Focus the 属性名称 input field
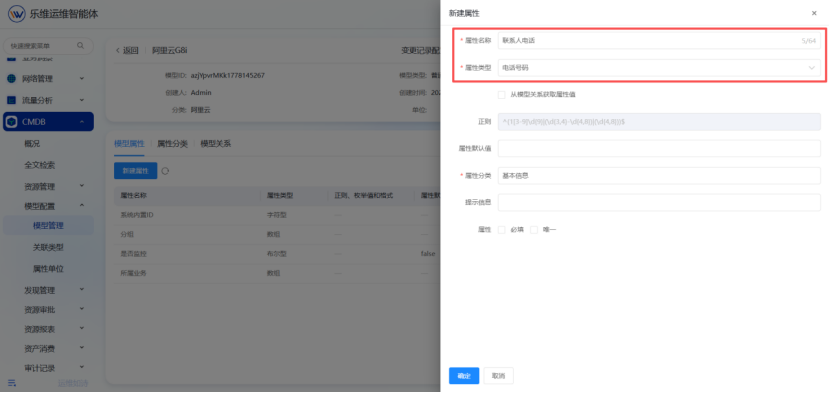Viewport: 829px width, 393px height. 659,40
